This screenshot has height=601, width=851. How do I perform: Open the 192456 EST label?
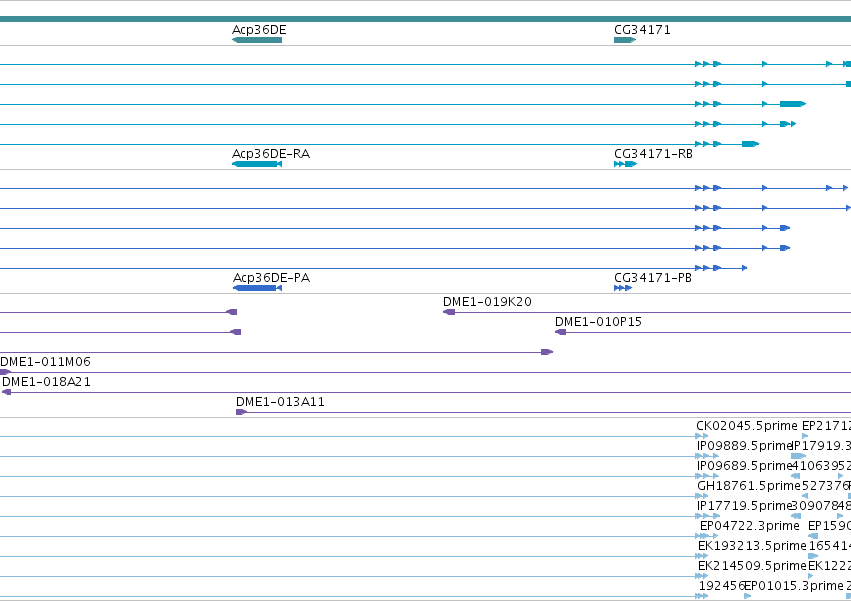pos(722,586)
